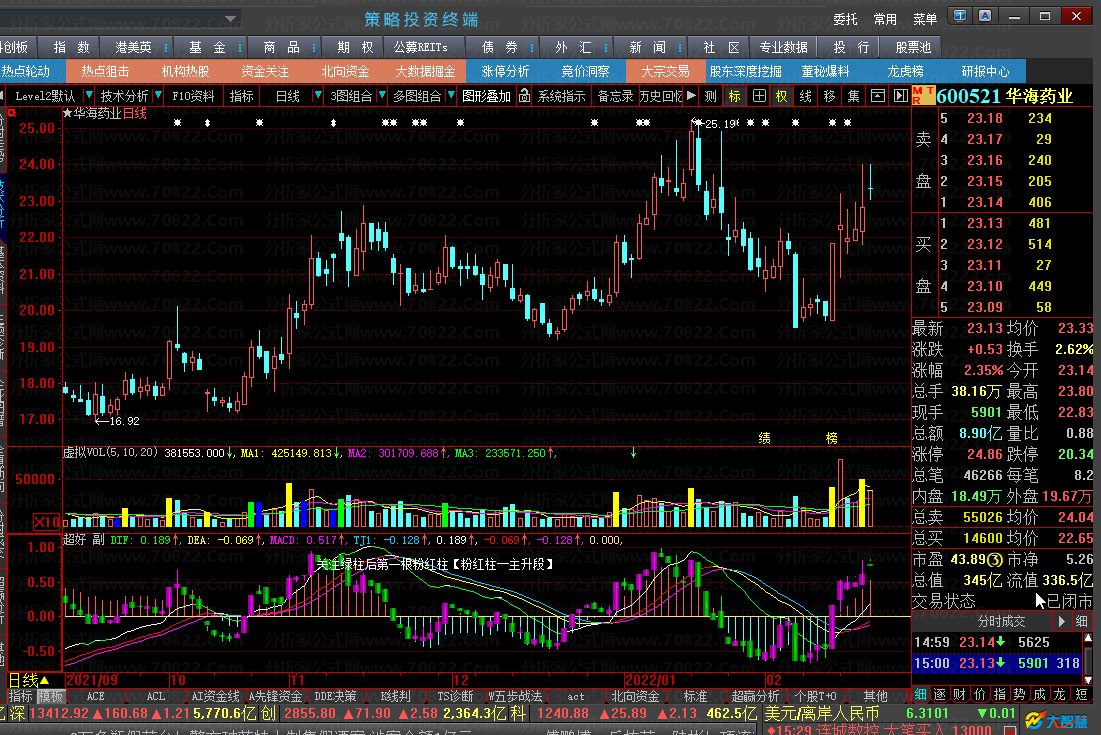Click the left scroll arrow before Level2默认
1101x735 pixels.
pos(3,96)
